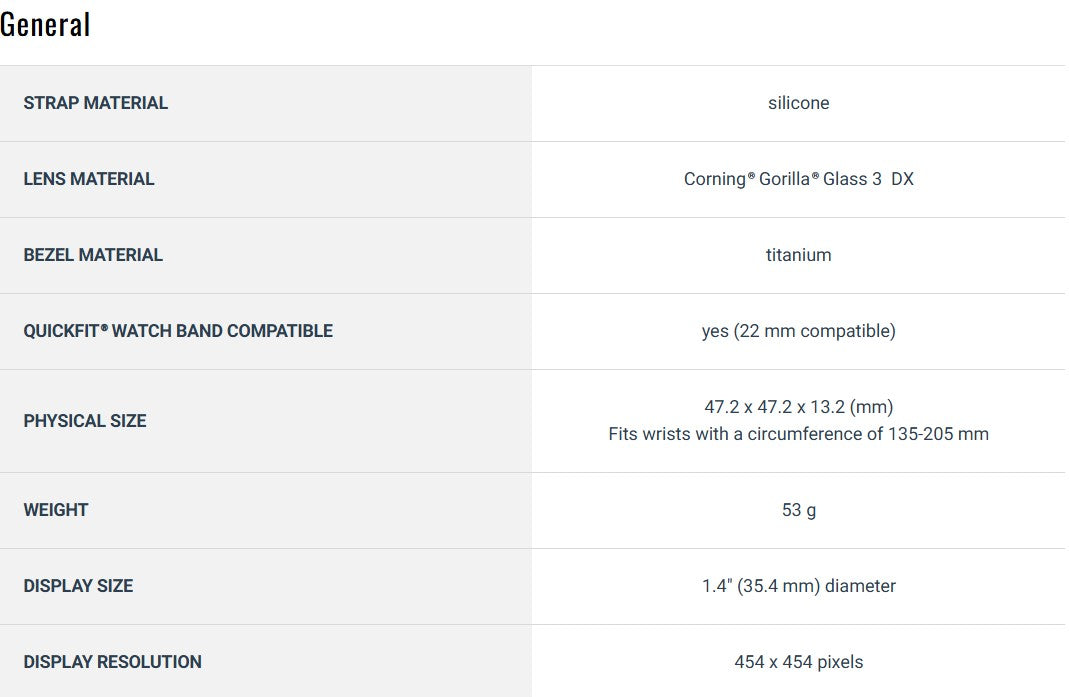
Task: Click the '1.4"' display size figure
Action: point(717,586)
